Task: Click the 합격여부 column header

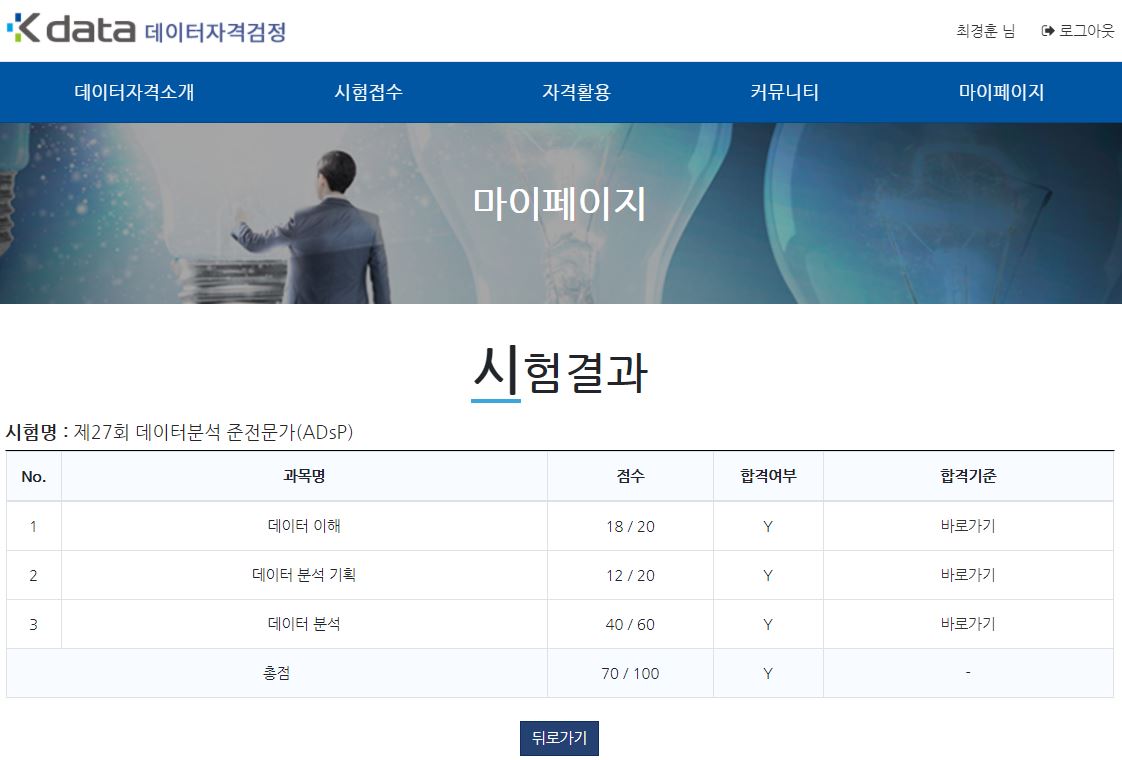Action: 768,477
